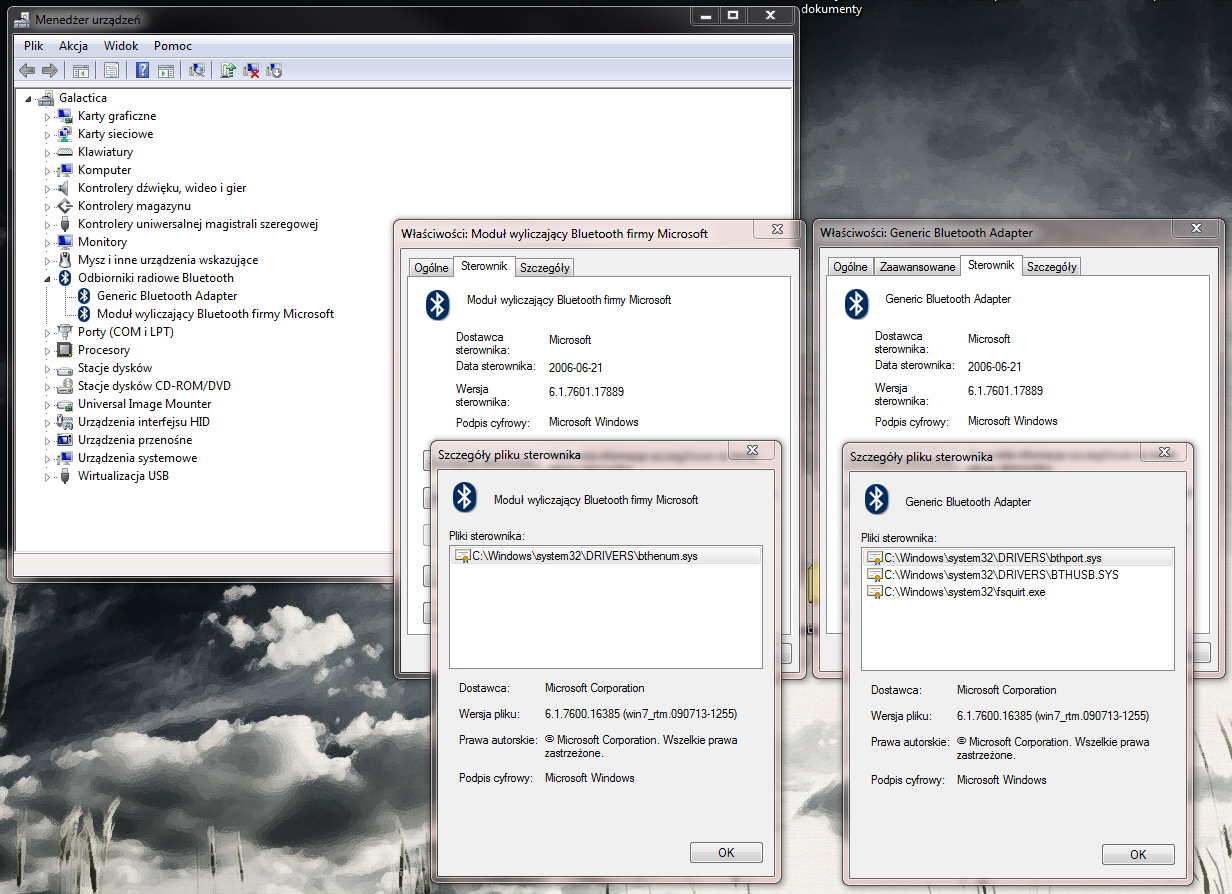Click the Kontrolery magazynu icon
The height and width of the screenshot is (894, 1232).
(65, 206)
